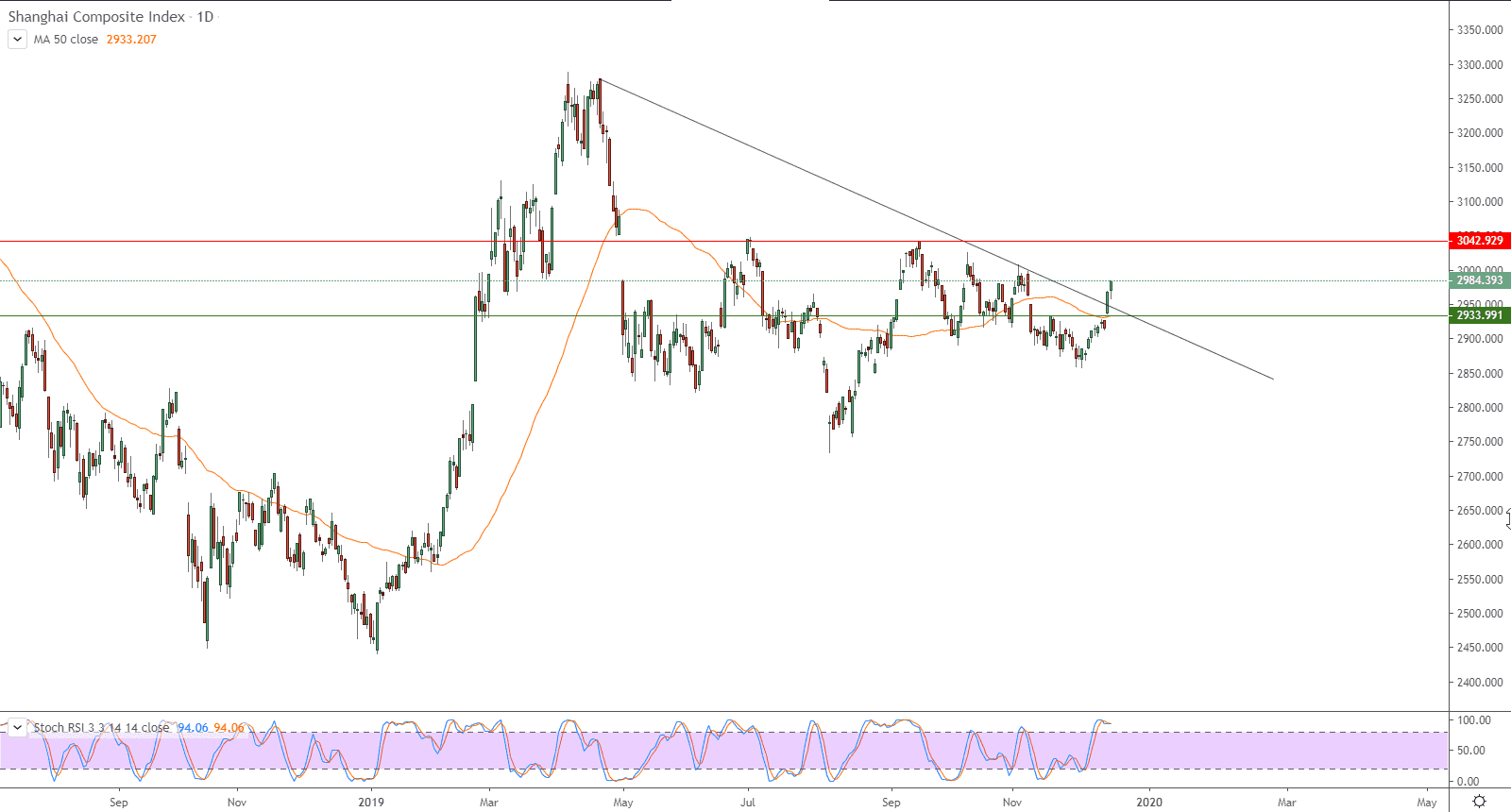The height and width of the screenshot is (812, 1511).
Task: Click the Shanghai Composite Index 1D title
Action: (110, 17)
